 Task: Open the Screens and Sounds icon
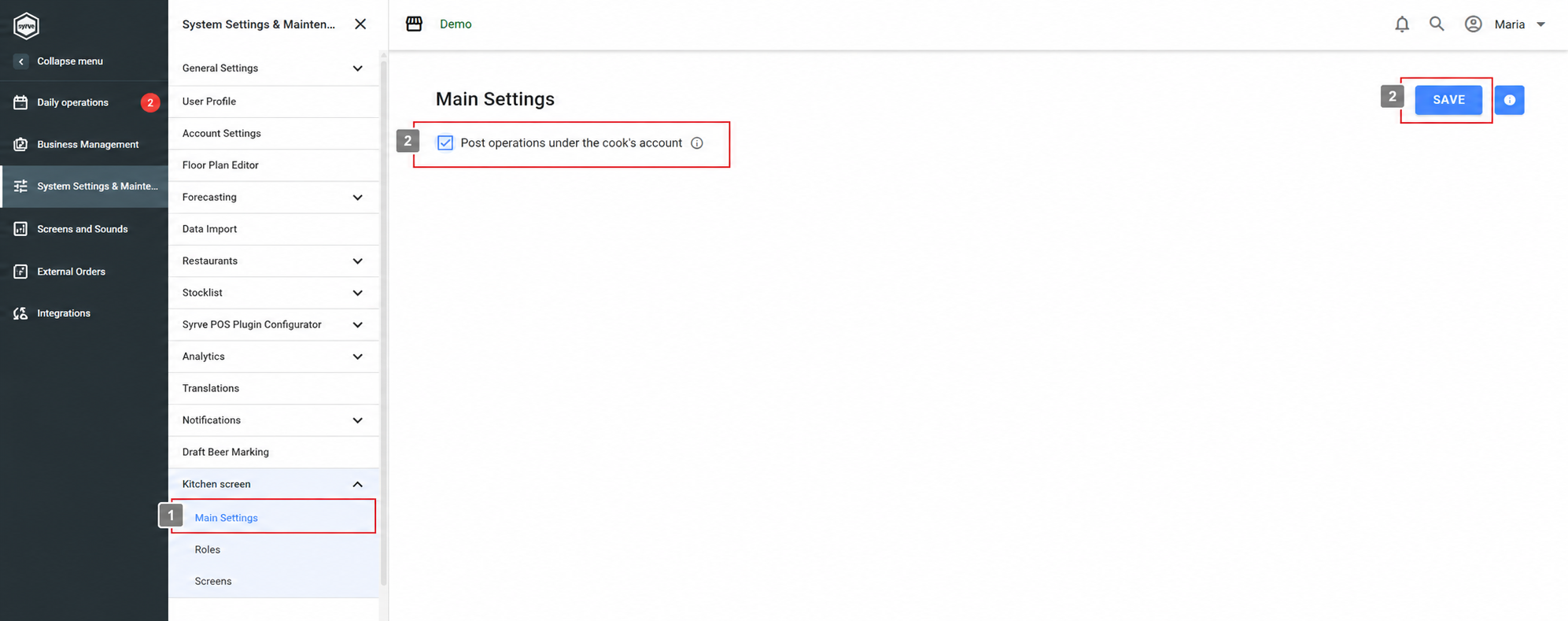click(x=20, y=229)
